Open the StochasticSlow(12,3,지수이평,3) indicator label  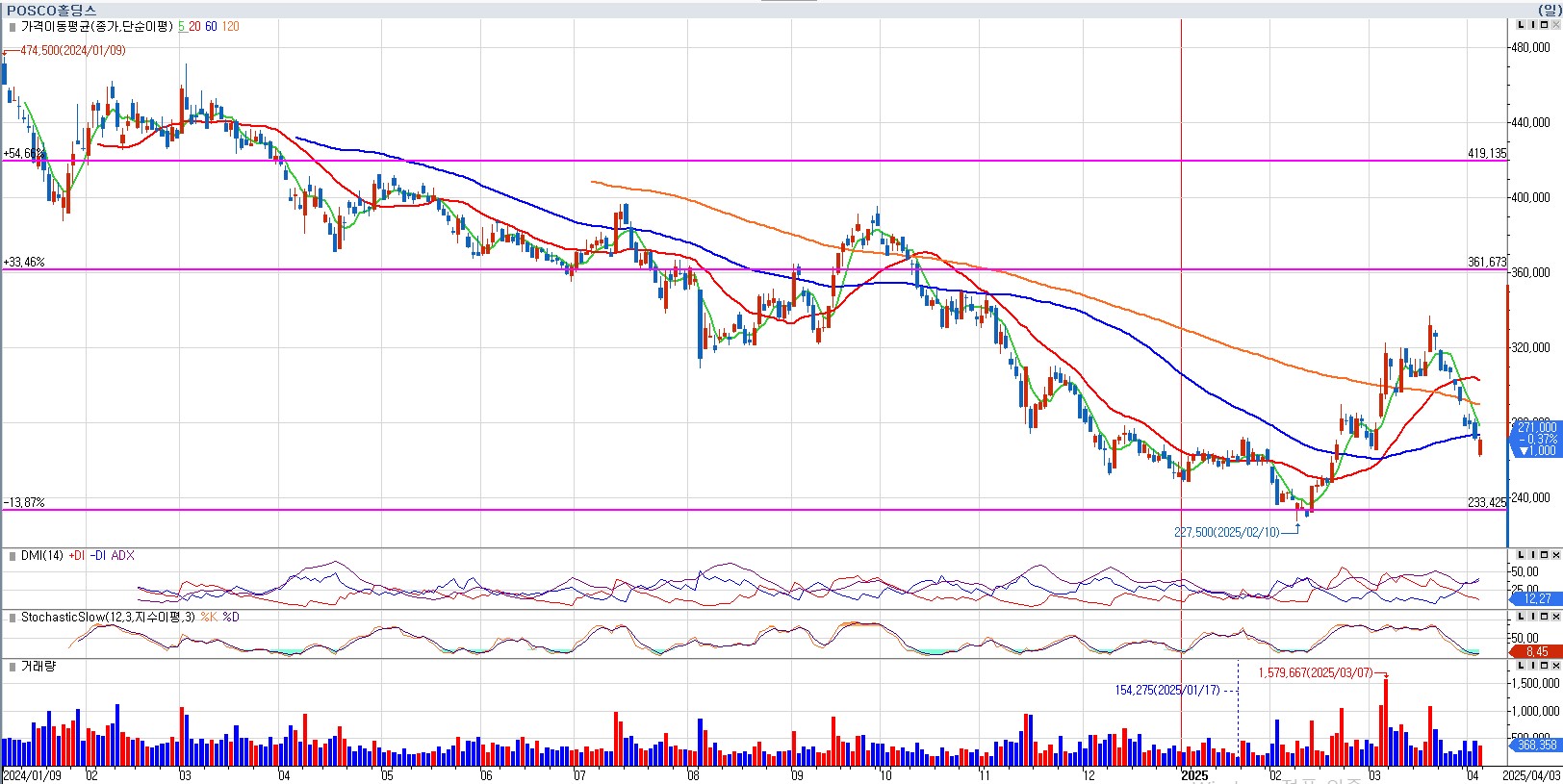(x=108, y=618)
